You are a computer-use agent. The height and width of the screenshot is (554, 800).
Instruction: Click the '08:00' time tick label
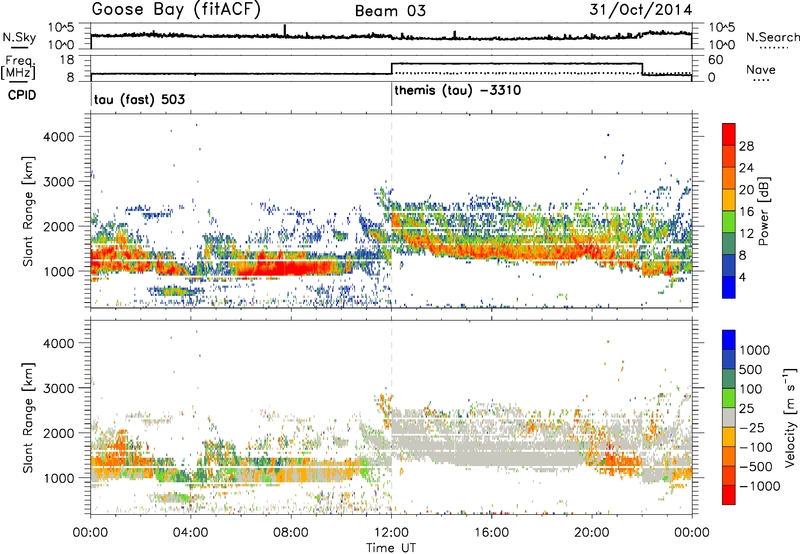(x=291, y=533)
